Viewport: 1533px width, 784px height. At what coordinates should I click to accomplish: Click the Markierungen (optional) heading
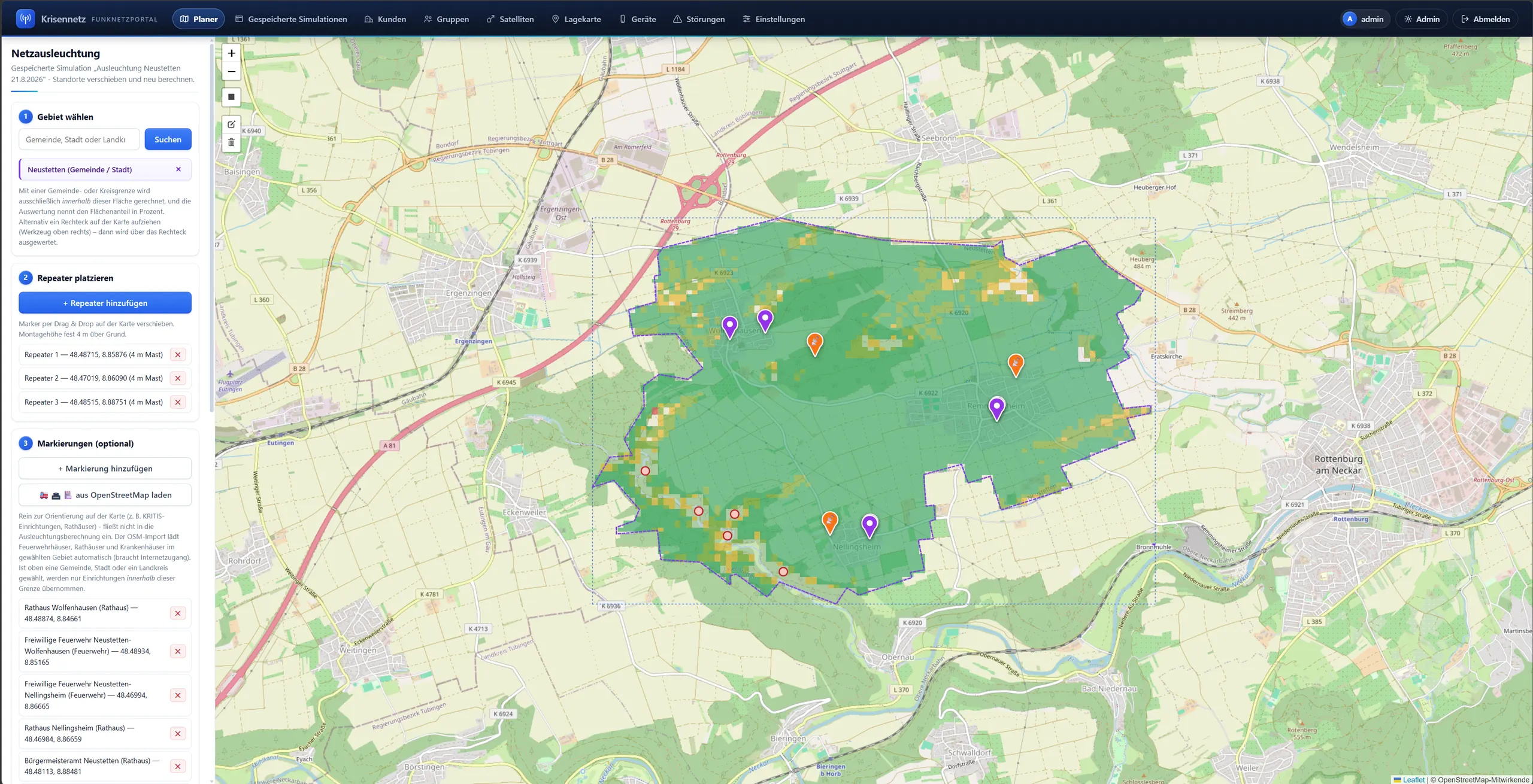[86, 443]
